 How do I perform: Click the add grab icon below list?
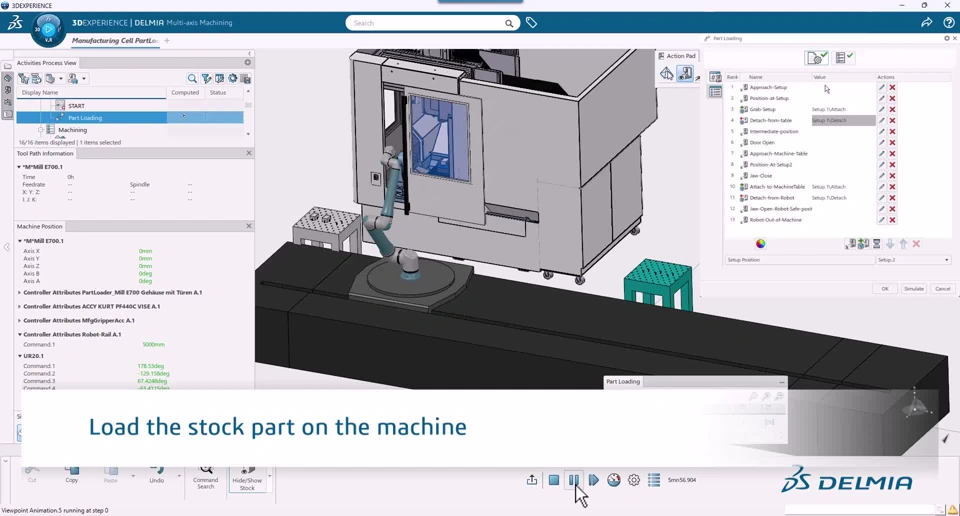[x=863, y=244]
